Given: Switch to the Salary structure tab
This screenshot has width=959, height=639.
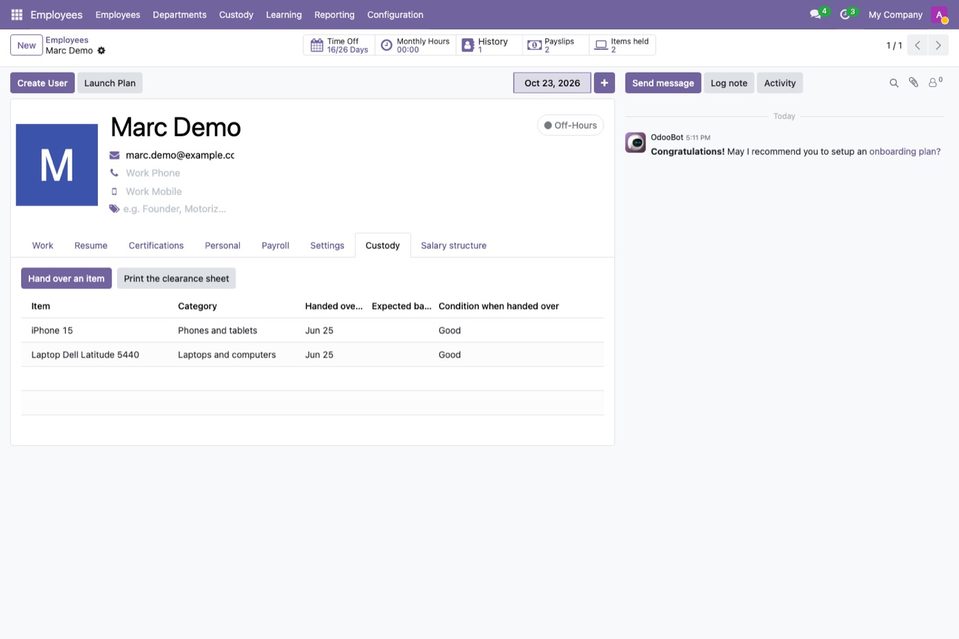Looking at the screenshot, I should (x=454, y=246).
